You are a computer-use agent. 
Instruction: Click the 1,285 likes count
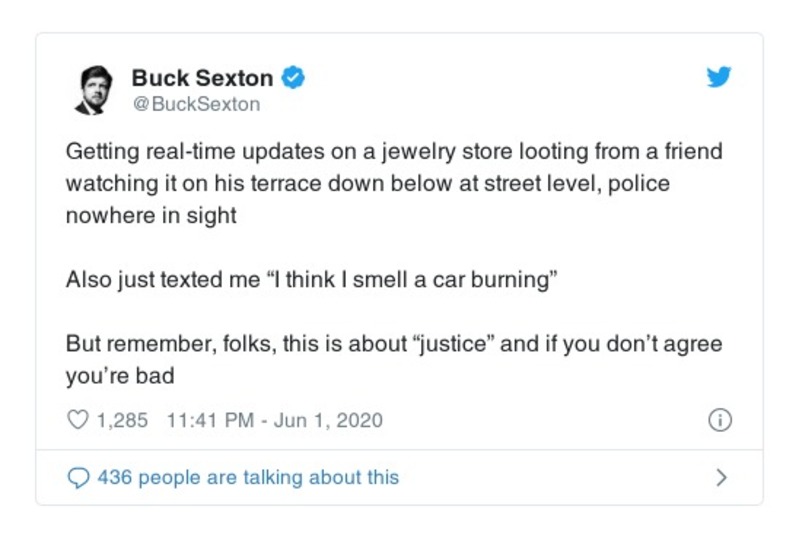pyautogui.click(x=122, y=420)
